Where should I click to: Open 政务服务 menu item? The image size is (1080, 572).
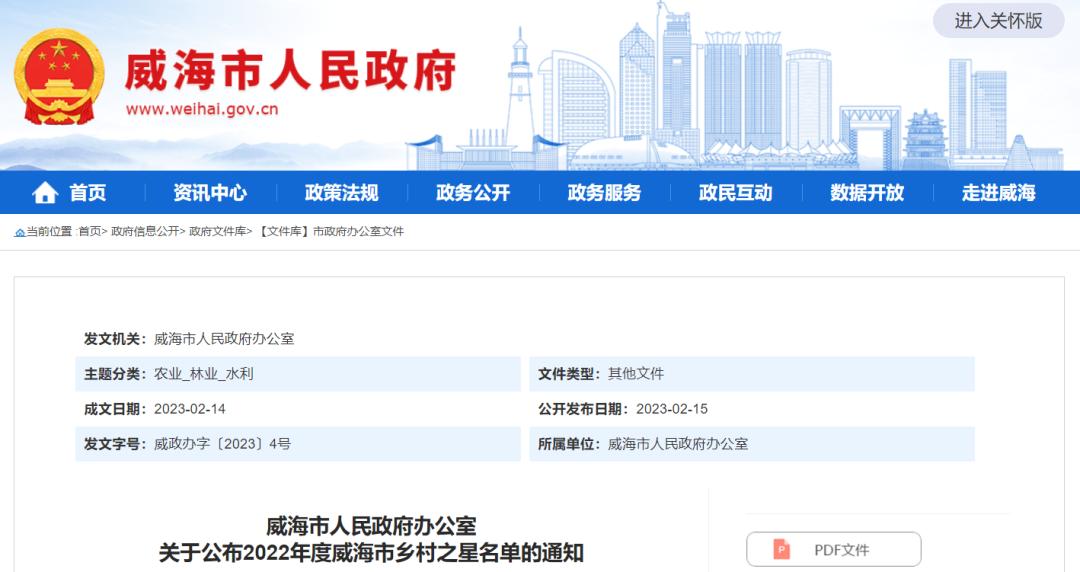tap(604, 192)
